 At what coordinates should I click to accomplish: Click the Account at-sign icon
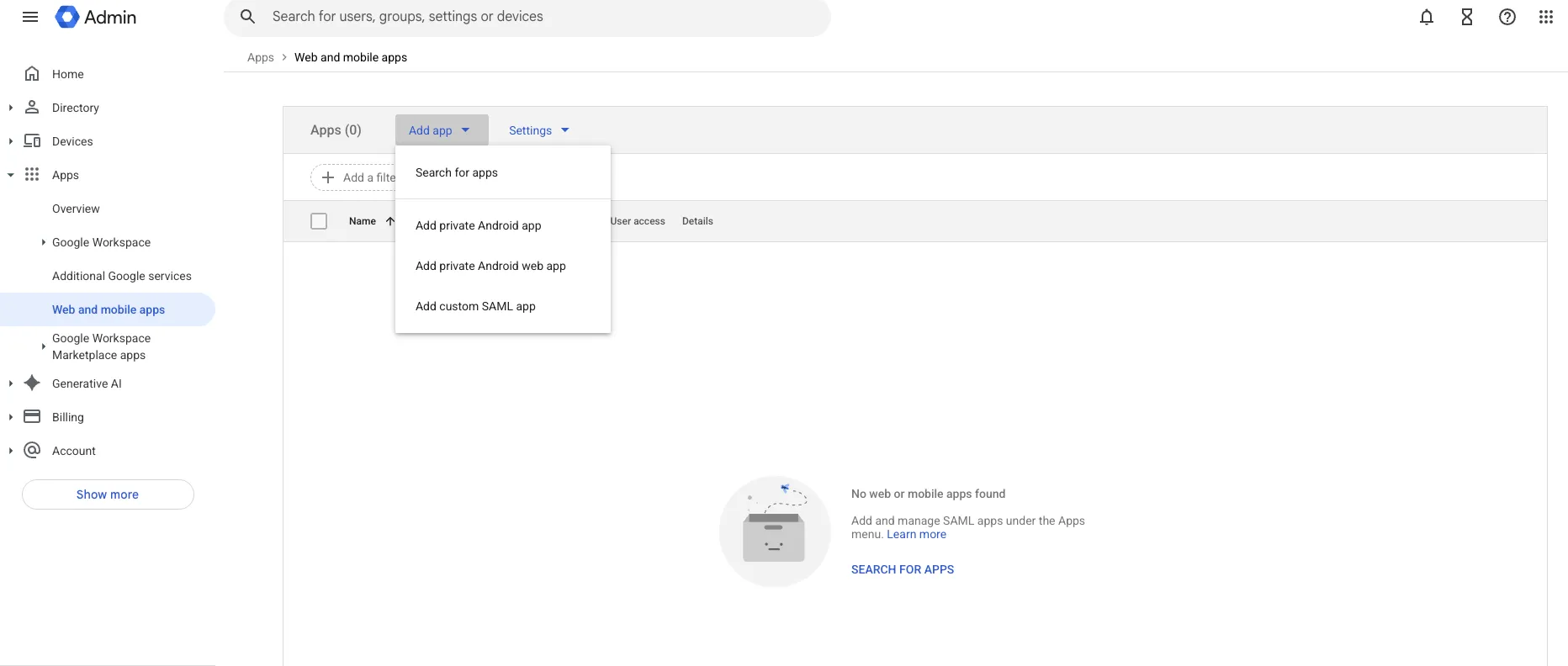(32, 450)
